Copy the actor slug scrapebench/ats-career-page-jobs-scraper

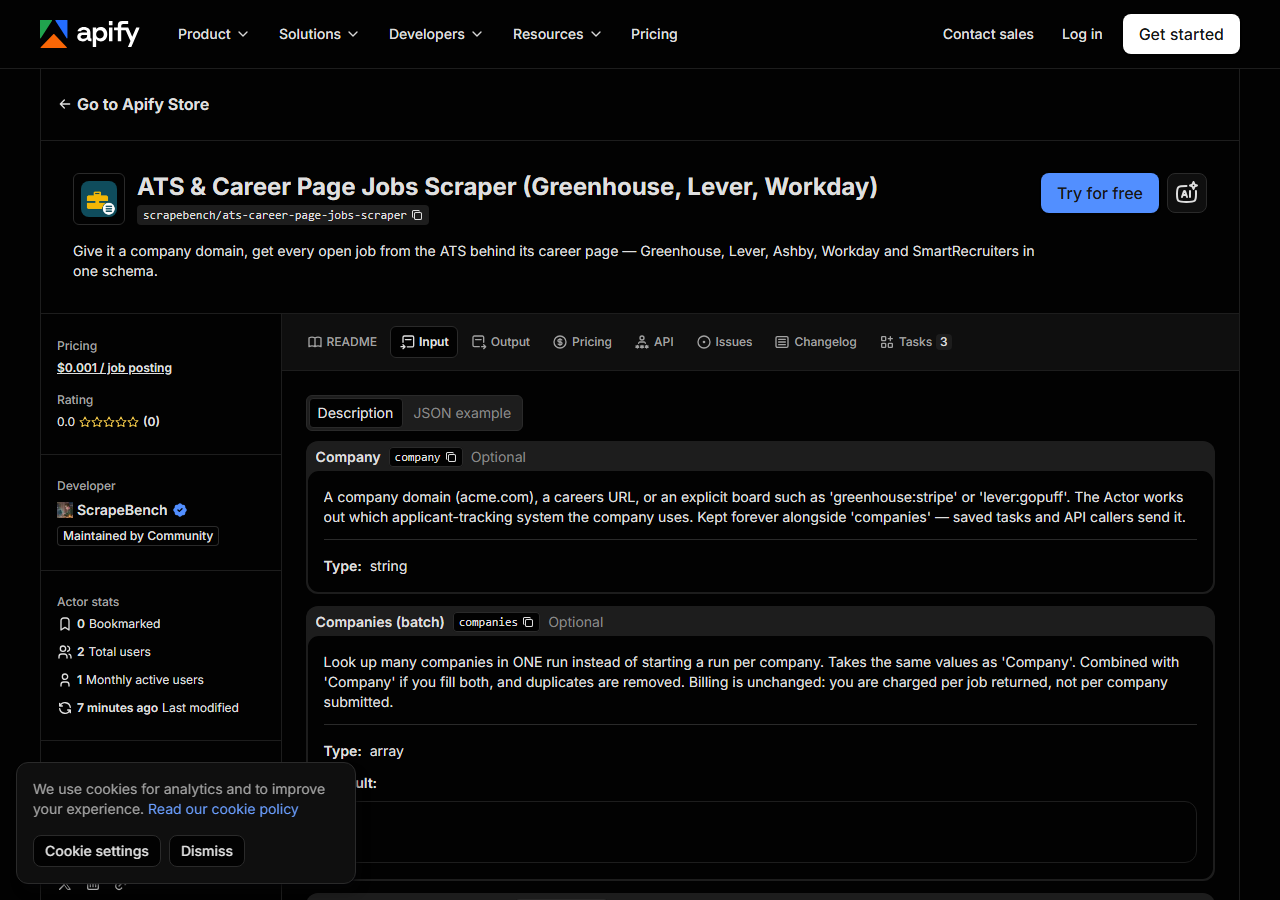(x=418, y=215)
